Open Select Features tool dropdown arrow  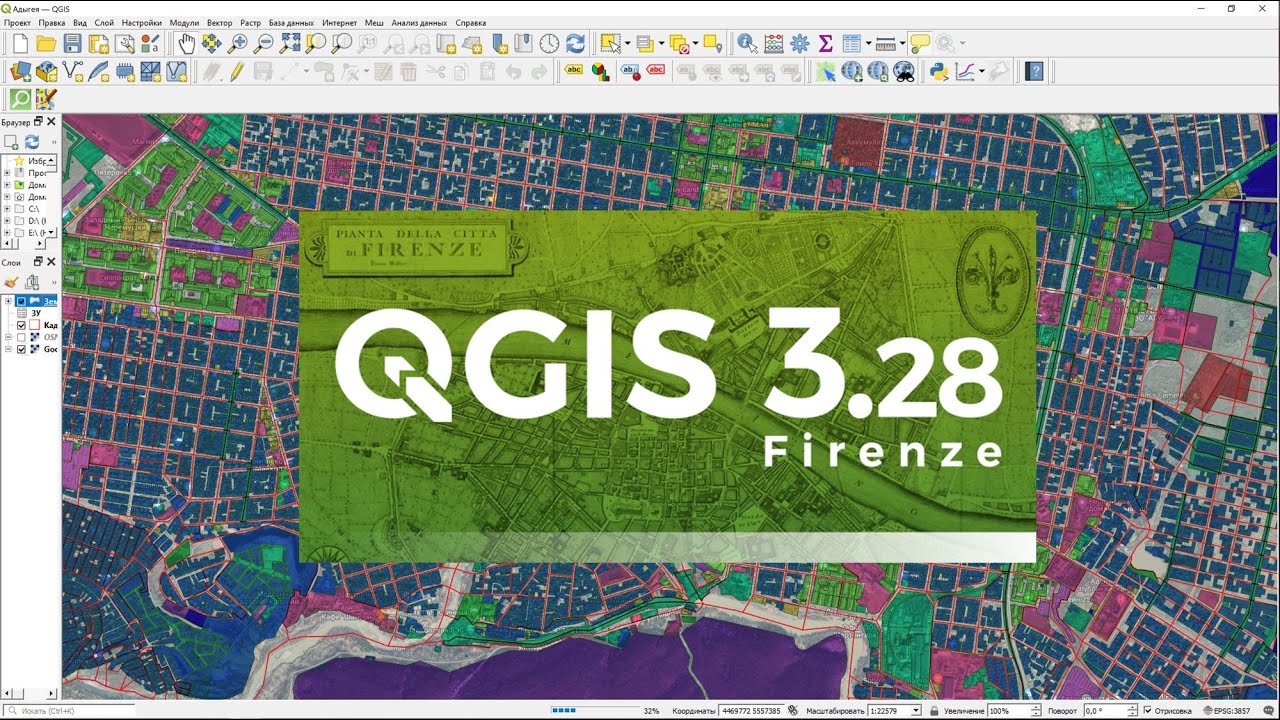tap(627, 43)
